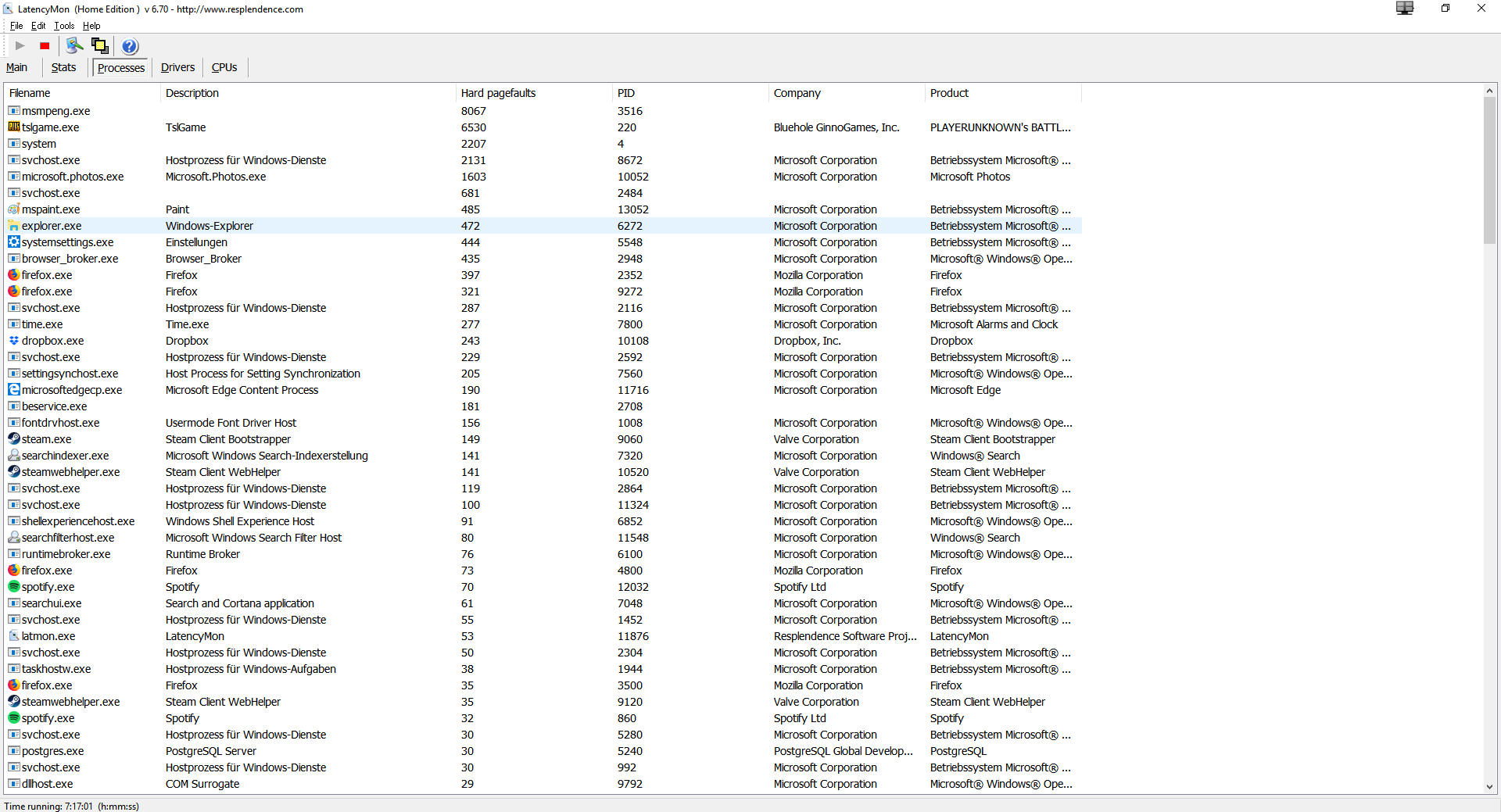Stop monitoring with the red square button
1501x812 pixels.
tap(45, 46)
